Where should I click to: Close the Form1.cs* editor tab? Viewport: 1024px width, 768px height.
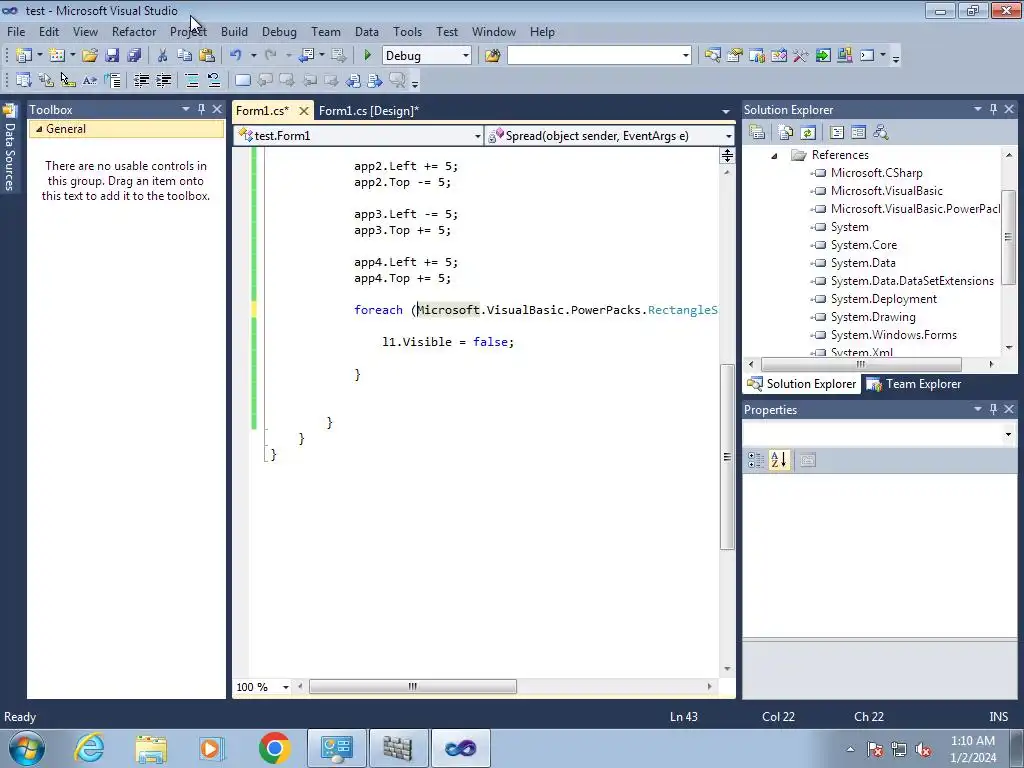click(x=304, y=111)
